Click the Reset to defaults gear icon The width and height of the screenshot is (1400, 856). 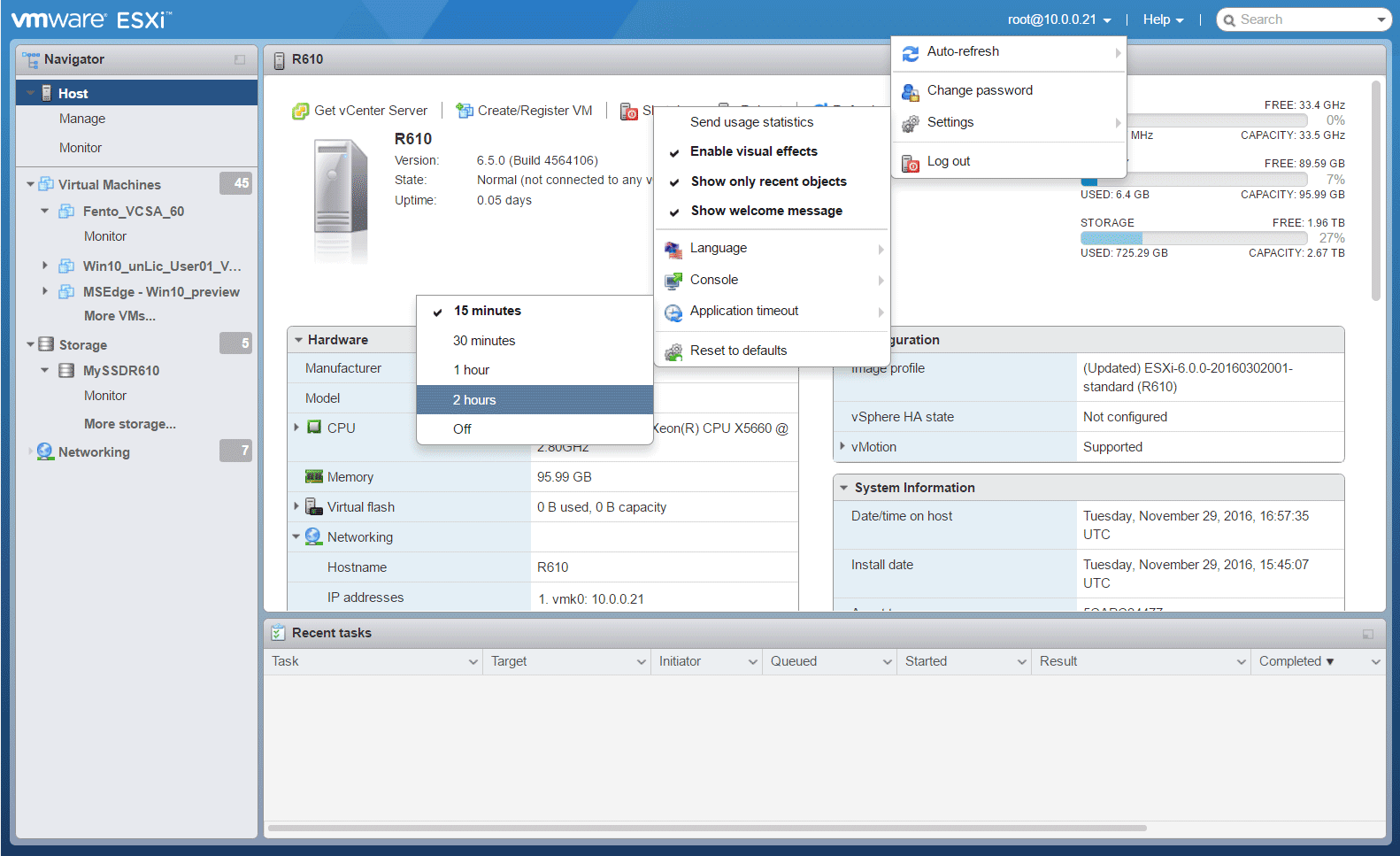(x=673, y=351)
